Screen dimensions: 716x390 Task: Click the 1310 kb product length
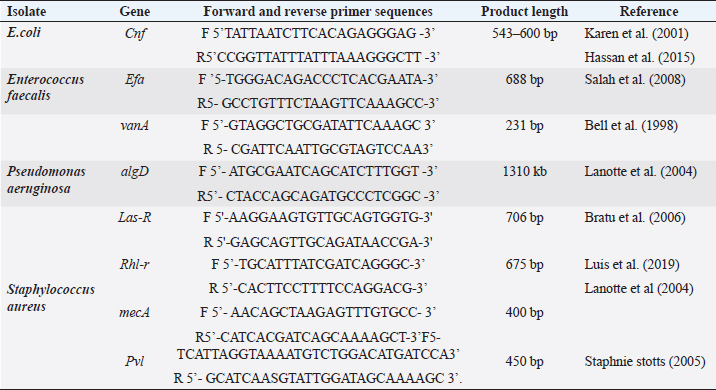[x=525, y=172]
